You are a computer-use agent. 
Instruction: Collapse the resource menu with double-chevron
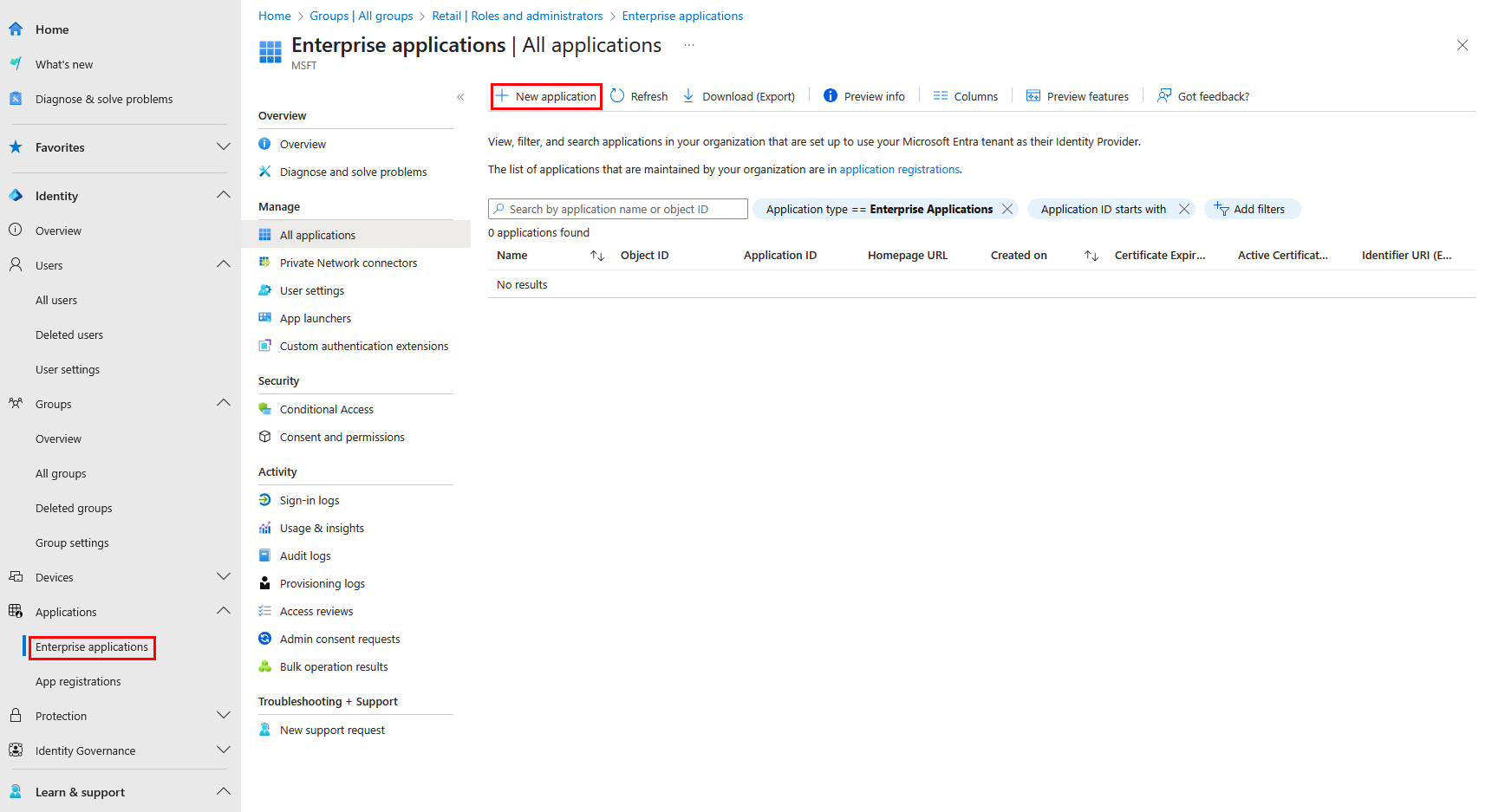click(460, 97)
